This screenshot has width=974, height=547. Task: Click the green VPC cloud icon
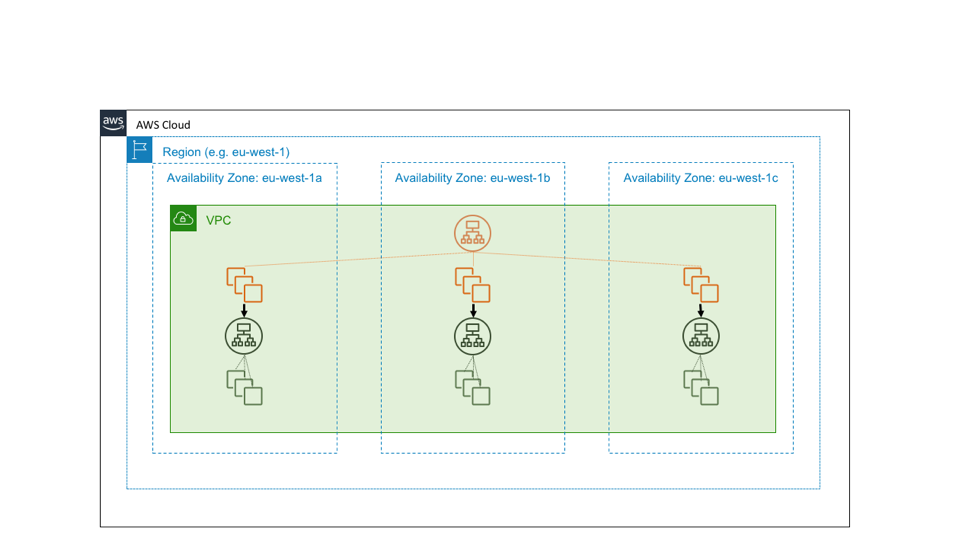coord(183,218)
